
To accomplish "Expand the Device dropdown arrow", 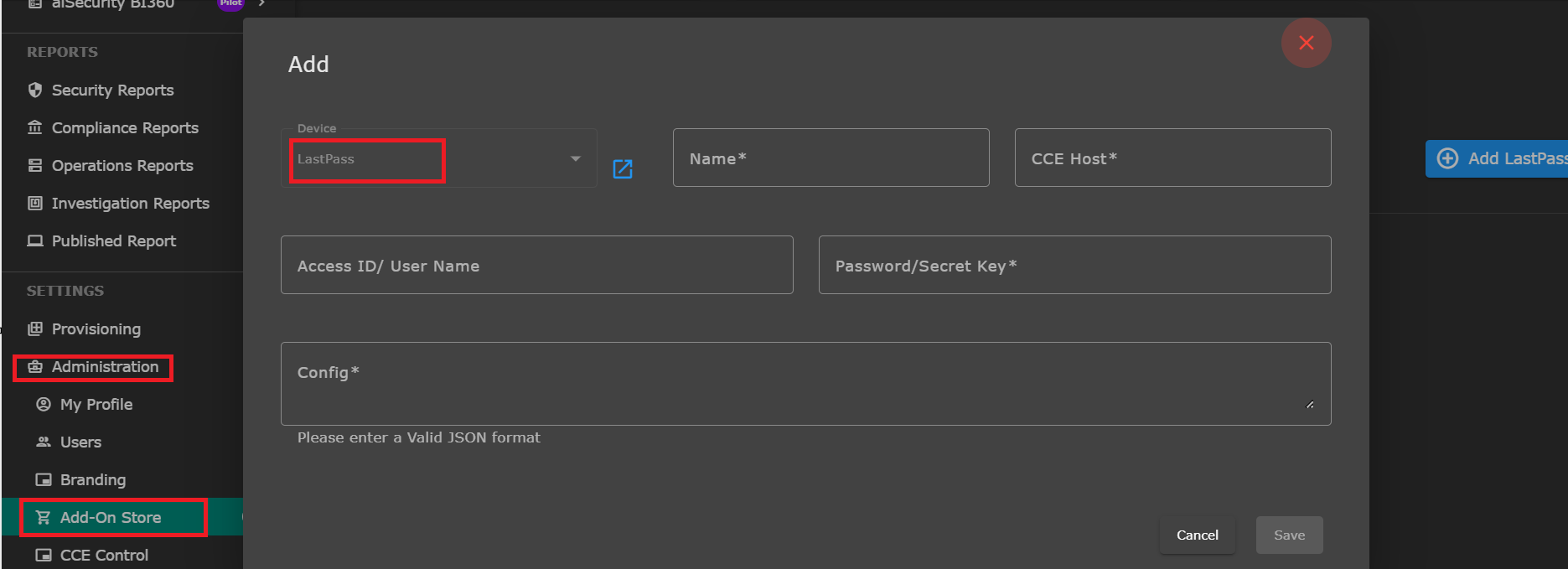I will click(x=576, y=158).
